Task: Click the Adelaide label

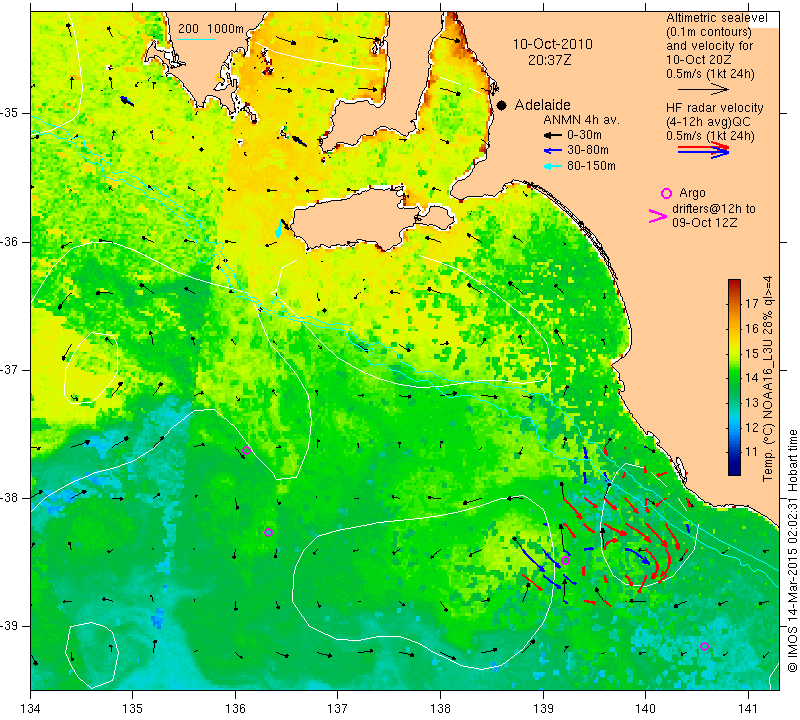Action: tap(542, 105)
